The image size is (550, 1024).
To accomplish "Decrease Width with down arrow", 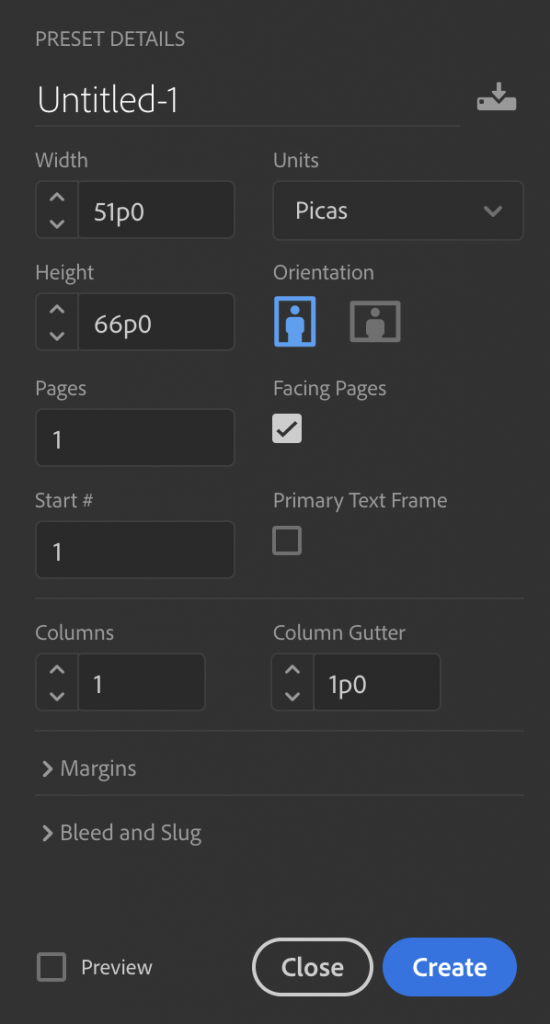I will pyautogui.click(x=57, y=223).
